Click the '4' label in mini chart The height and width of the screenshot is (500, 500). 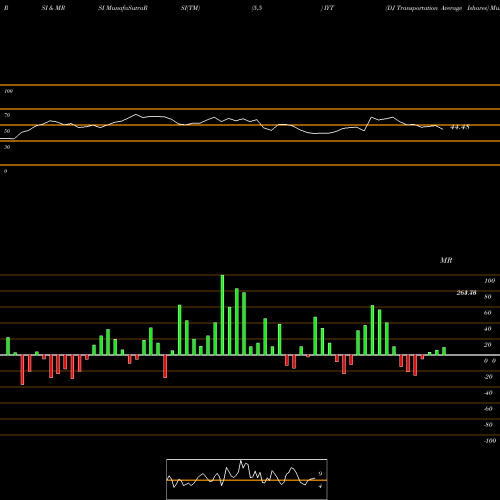pyautogui.click(x=320, y=486)
